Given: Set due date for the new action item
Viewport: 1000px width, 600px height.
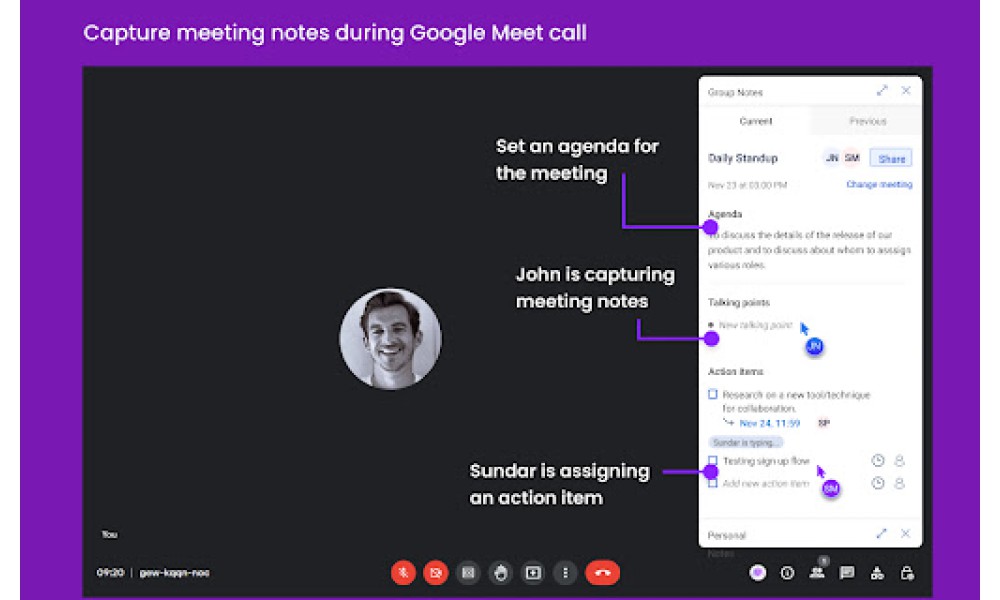Looking at the screenshot, I should pos(878,483).
